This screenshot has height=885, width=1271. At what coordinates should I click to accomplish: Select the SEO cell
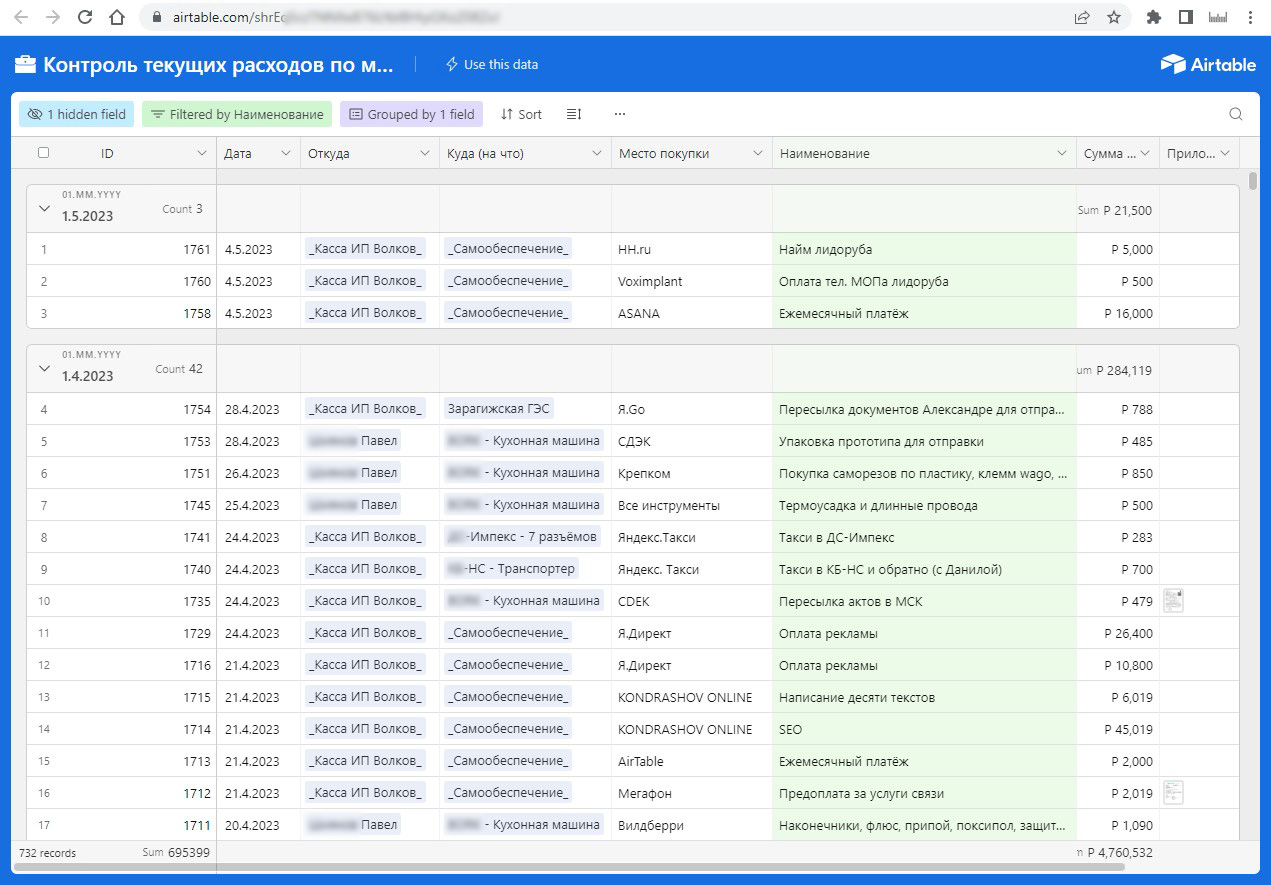[924, 729]
